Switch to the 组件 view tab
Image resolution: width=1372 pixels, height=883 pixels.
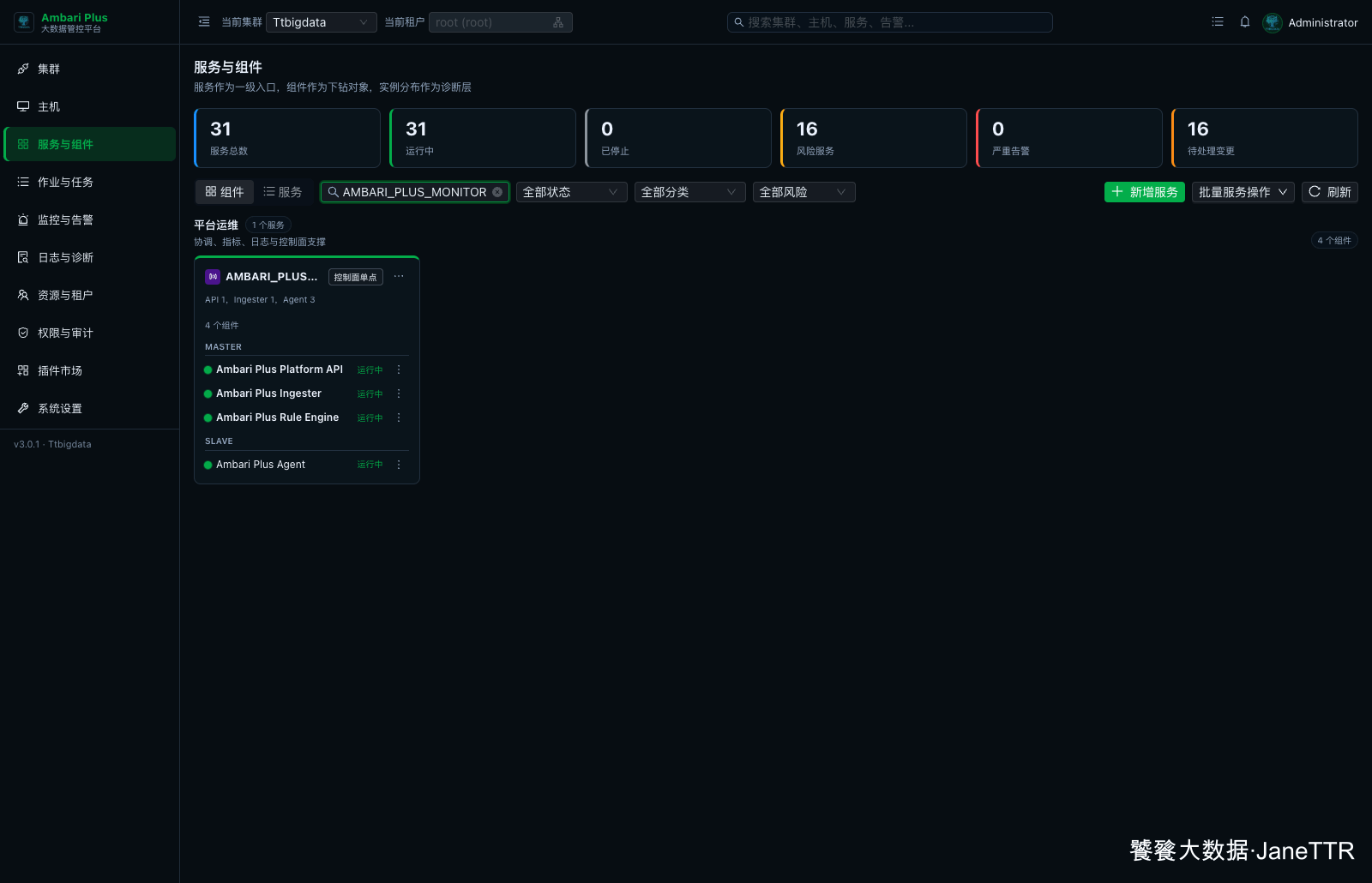(225, 192)
